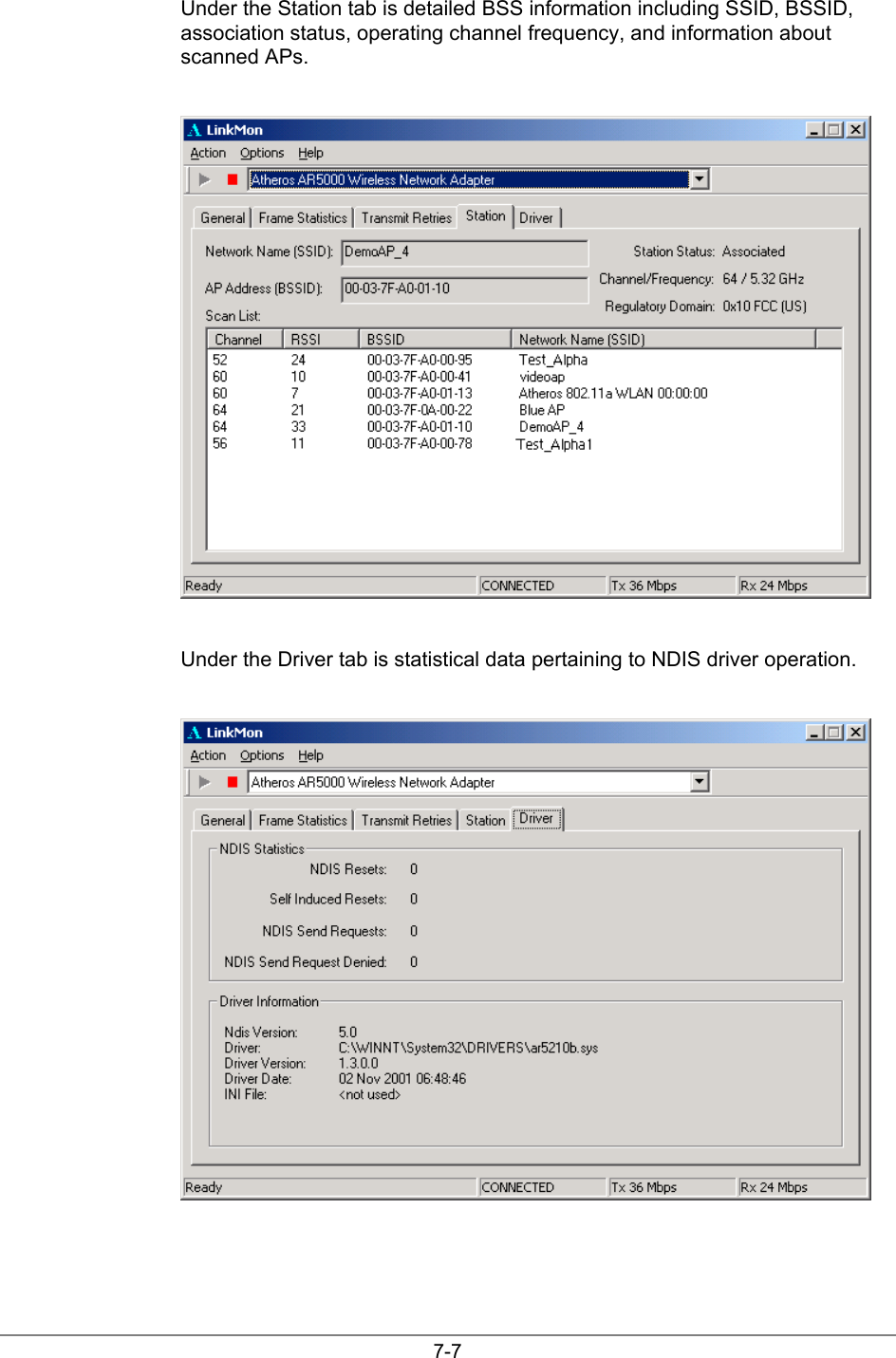This screenshot has width=896, height=1358.
Task: Select the Blue AP scan list row
Action: pyautogui.click(x=524, y=410)
